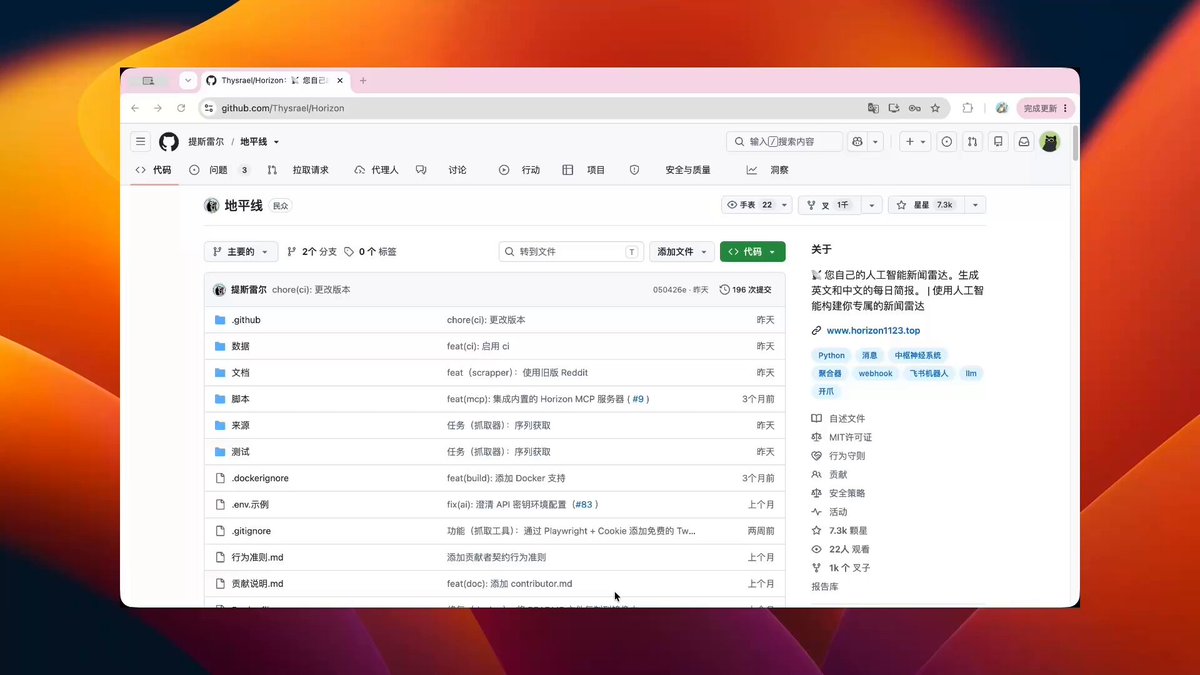Open the www.horizon1123.top link
The height and width of the screenshot is (675, 1200).
point(873,330)
